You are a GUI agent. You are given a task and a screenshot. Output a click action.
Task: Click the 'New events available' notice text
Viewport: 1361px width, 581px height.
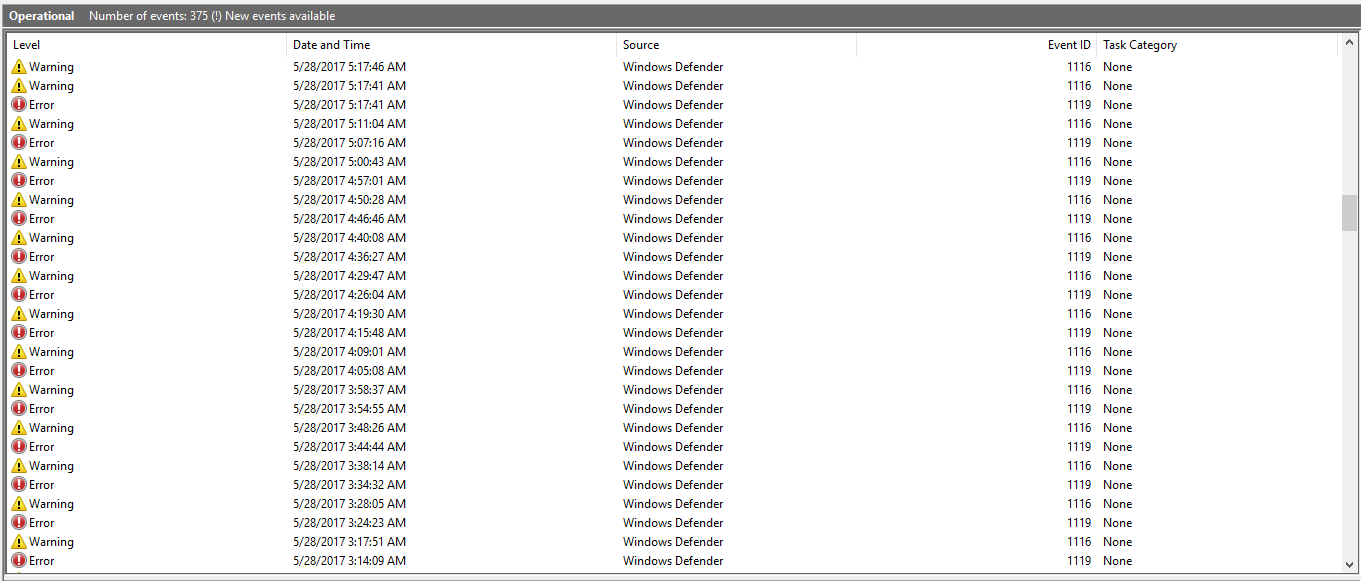coord(280,16)
